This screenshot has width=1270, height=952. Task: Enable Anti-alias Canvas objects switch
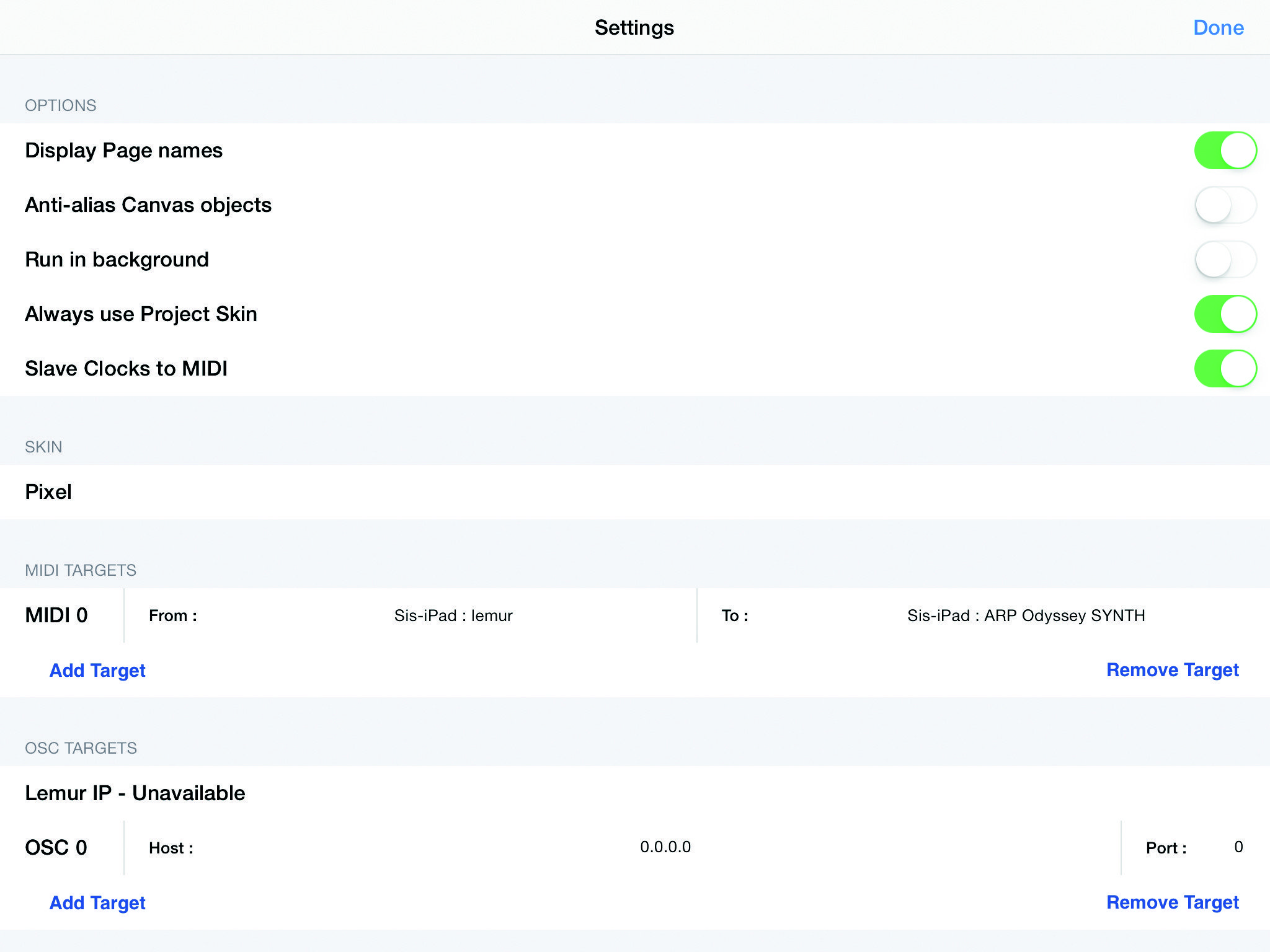pos(1225,205)
